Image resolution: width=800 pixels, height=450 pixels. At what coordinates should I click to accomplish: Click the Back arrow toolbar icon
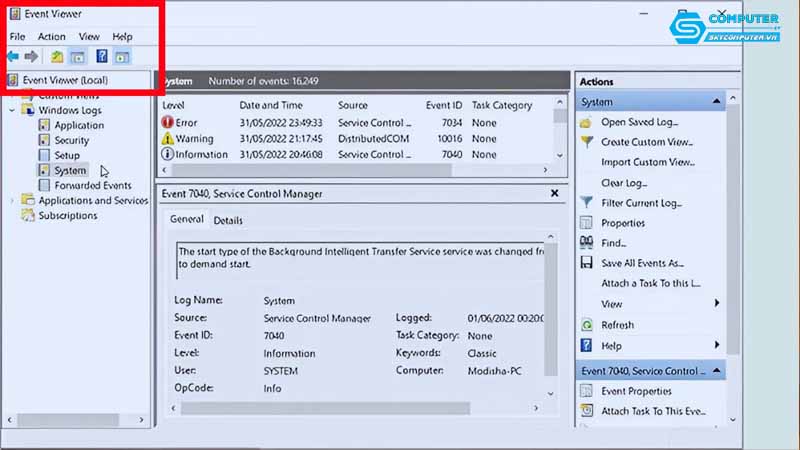coord(13,57)
